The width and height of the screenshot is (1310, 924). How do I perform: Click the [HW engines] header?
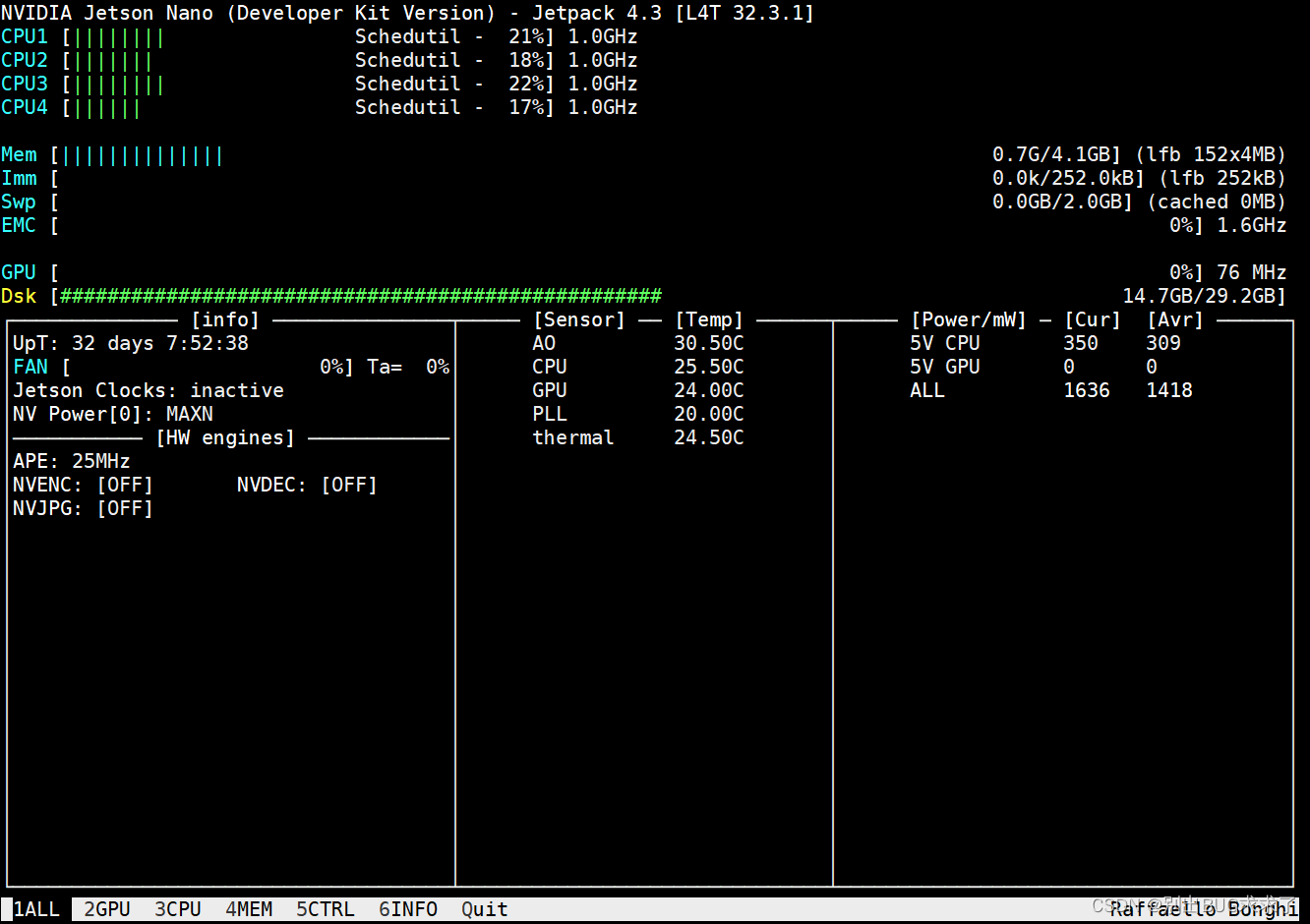coord(225,437)
